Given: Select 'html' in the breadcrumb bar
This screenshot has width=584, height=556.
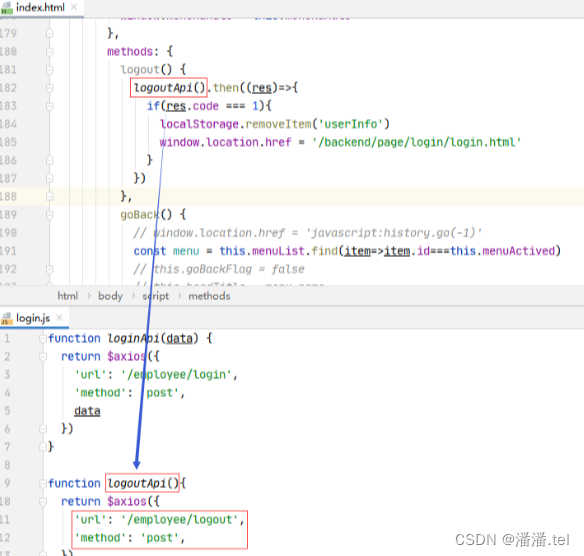Looking at the screenshot, I should click(67, 296).
